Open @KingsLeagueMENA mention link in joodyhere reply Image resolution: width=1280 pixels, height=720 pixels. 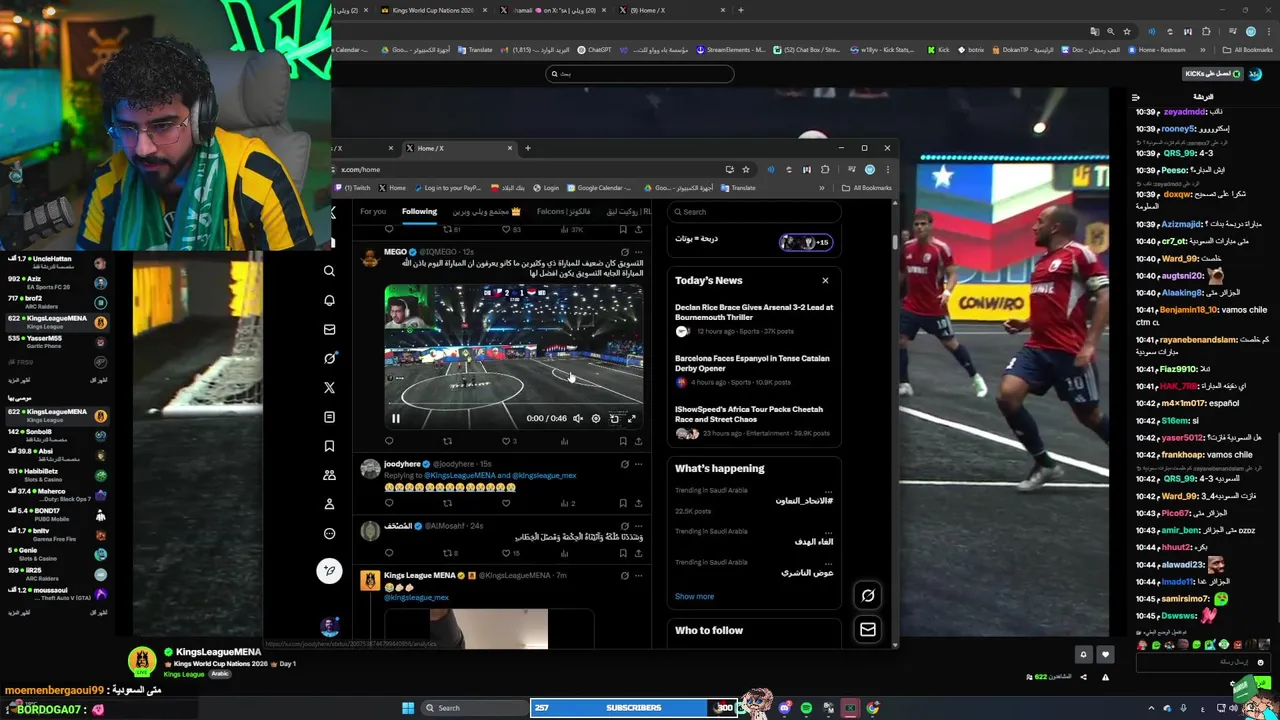click(460, 476)
